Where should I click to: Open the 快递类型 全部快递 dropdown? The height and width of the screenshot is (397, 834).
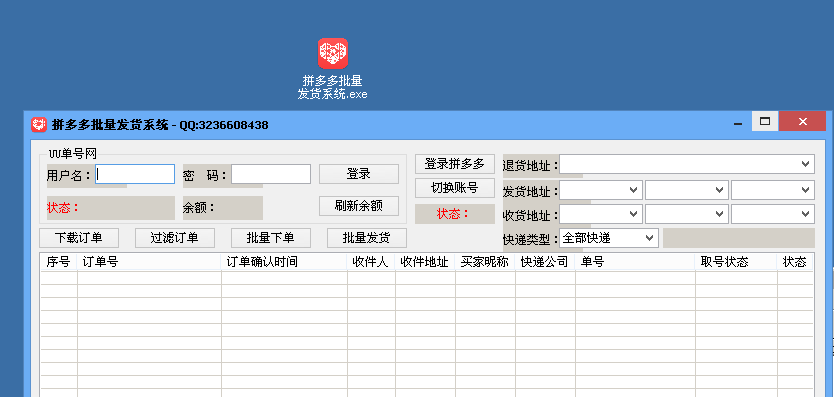pos(608,238)
